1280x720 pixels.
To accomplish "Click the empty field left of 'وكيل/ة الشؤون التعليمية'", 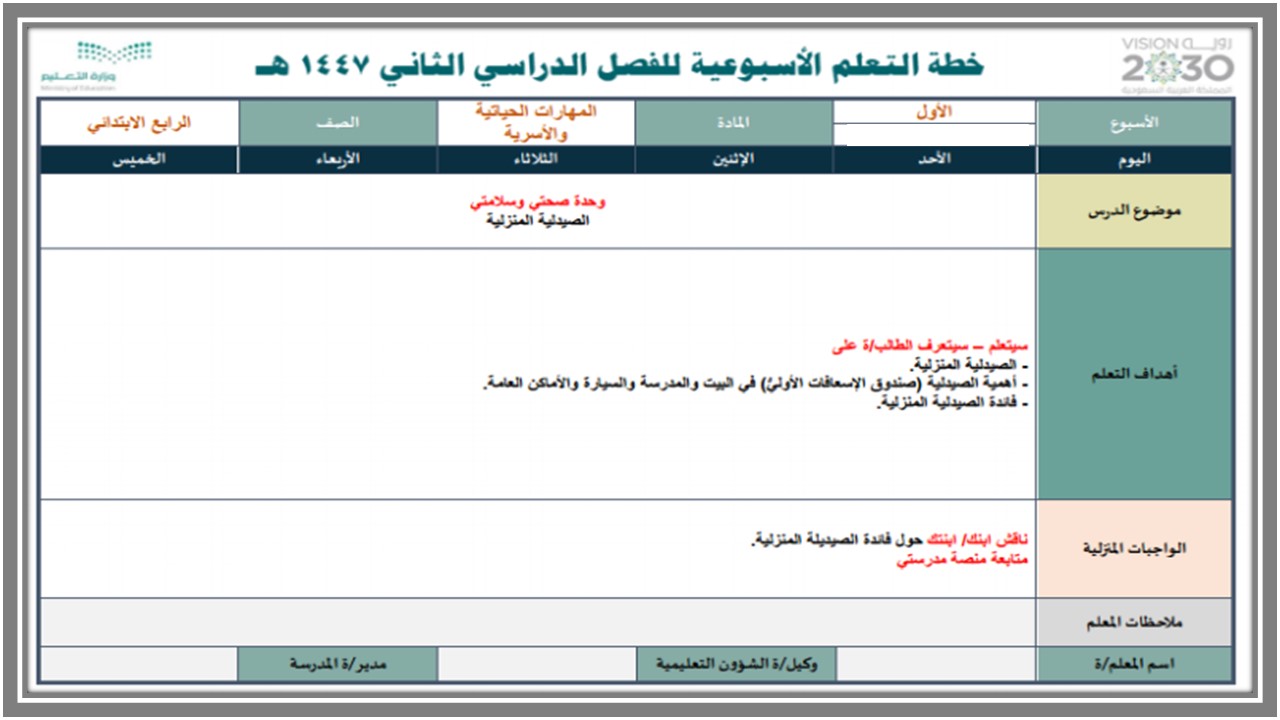I will click(537, 664).
